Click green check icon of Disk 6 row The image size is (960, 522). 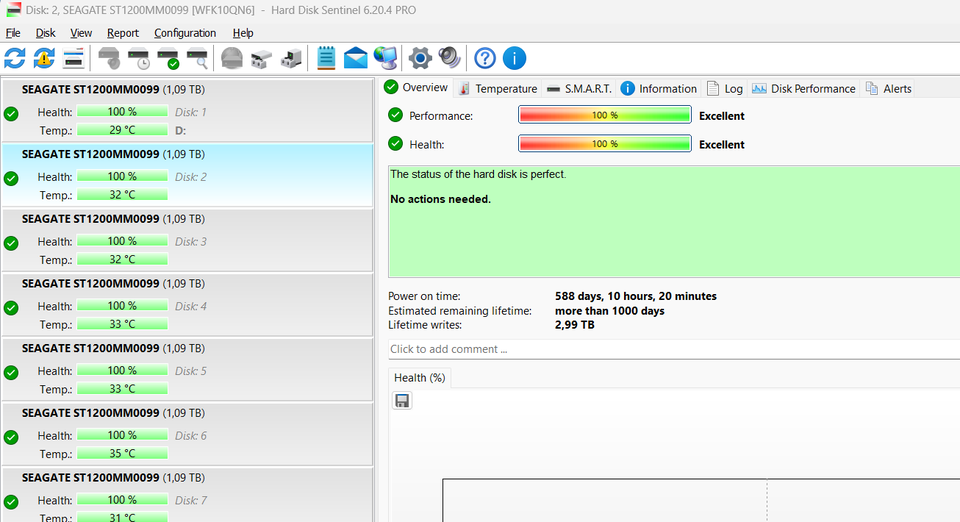(11, 437)
